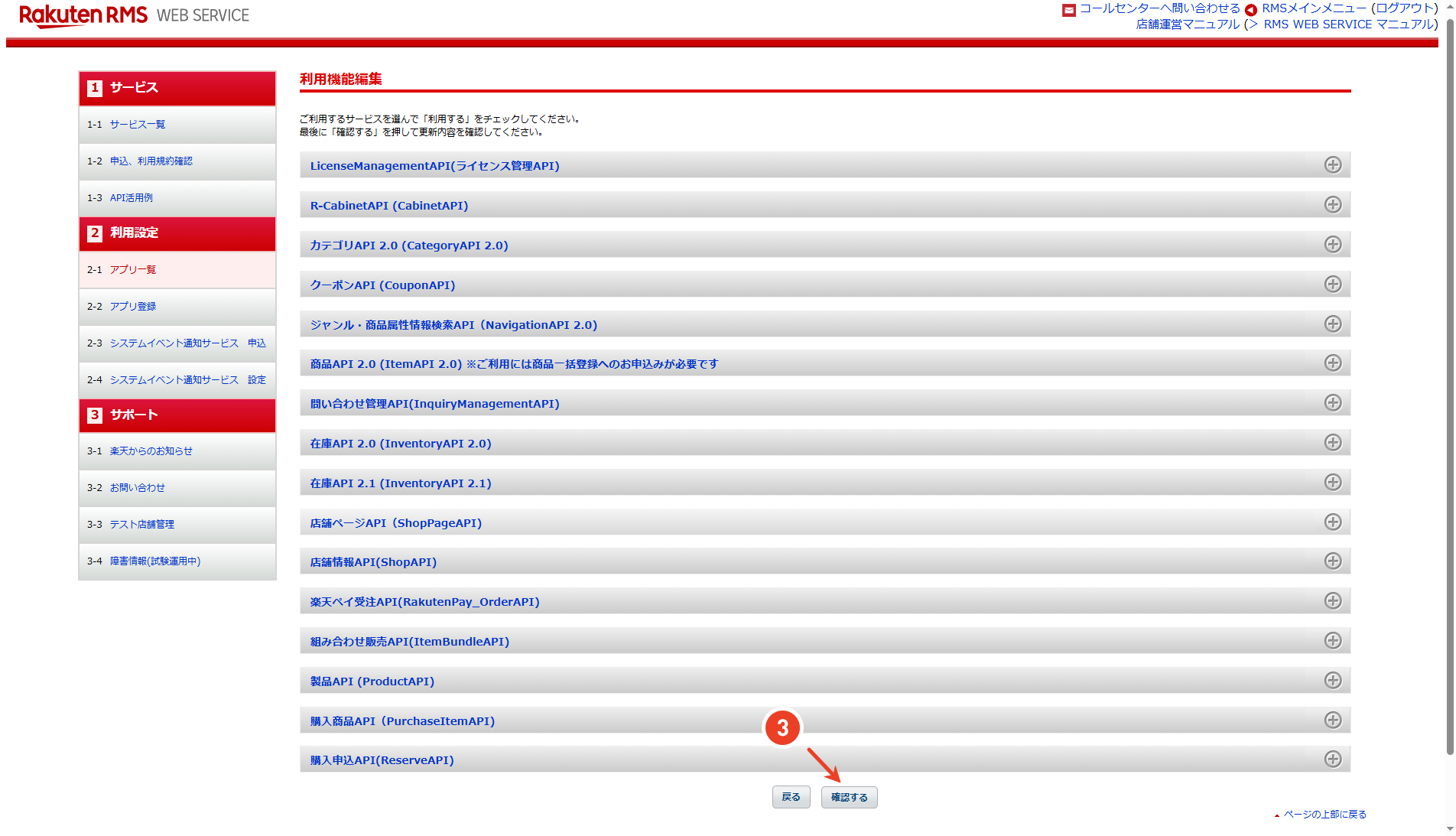
Task: Expand the ShopPageAPI plus icon
Action: click(x=1333, y=522)
